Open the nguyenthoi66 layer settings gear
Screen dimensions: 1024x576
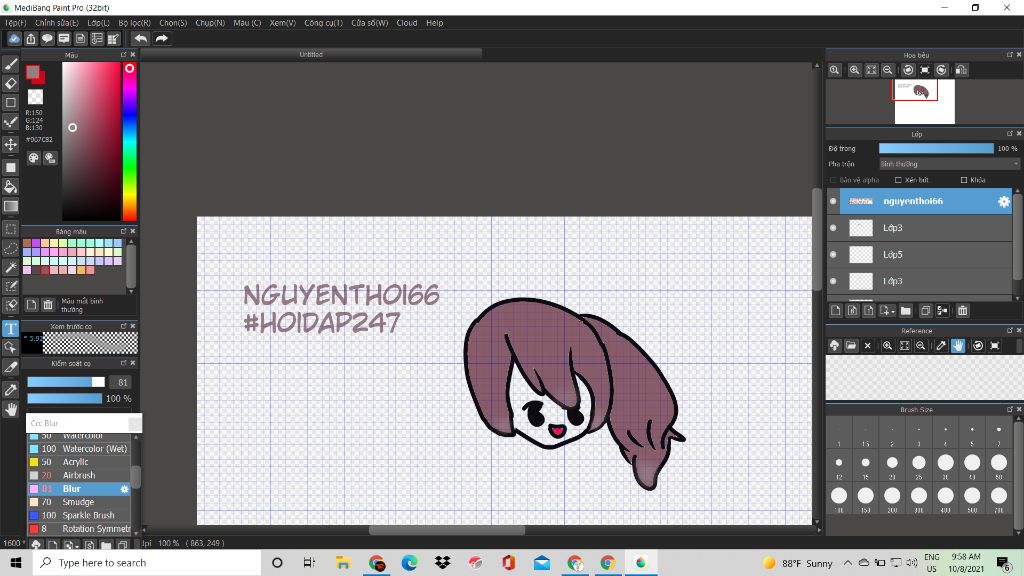coord(1004,201)
